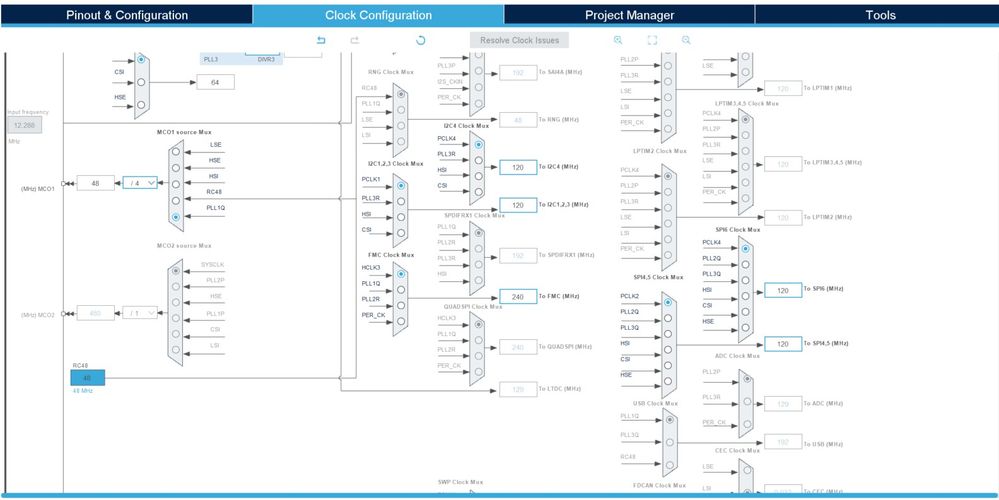Choose PLL2Q in the SPI4,5 Clock Mux

[x=668, y=318]
